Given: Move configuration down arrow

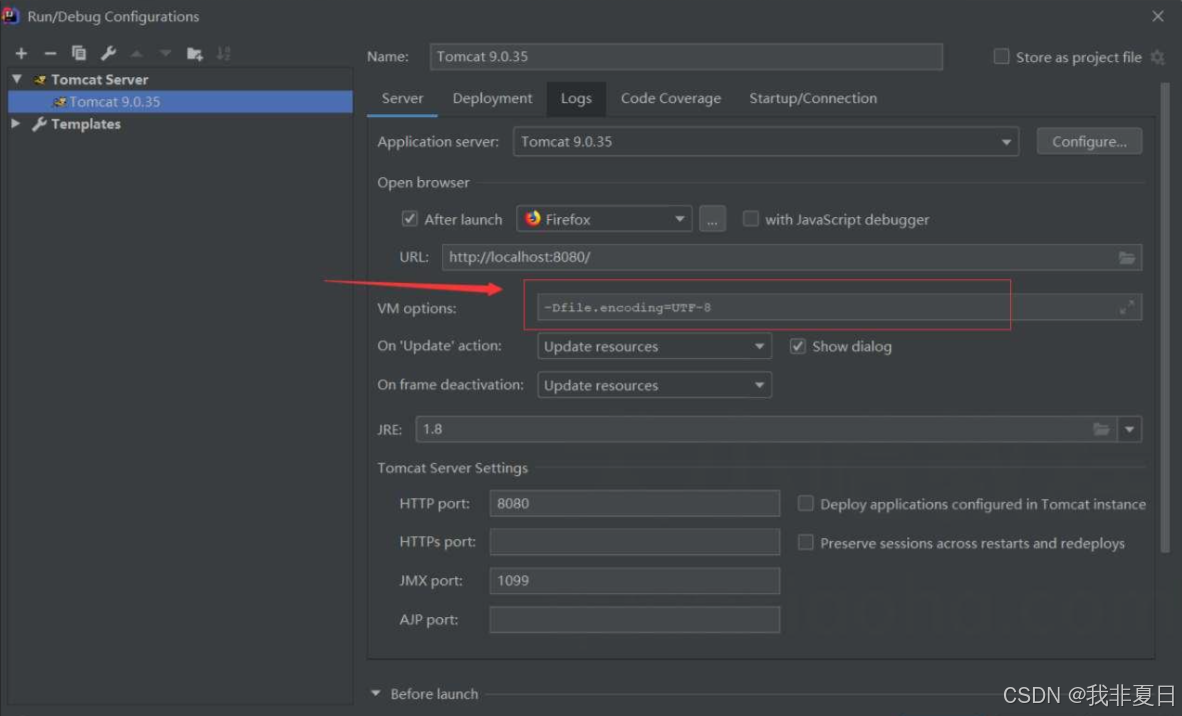Looking at the screenshot, I should [165, 54].
